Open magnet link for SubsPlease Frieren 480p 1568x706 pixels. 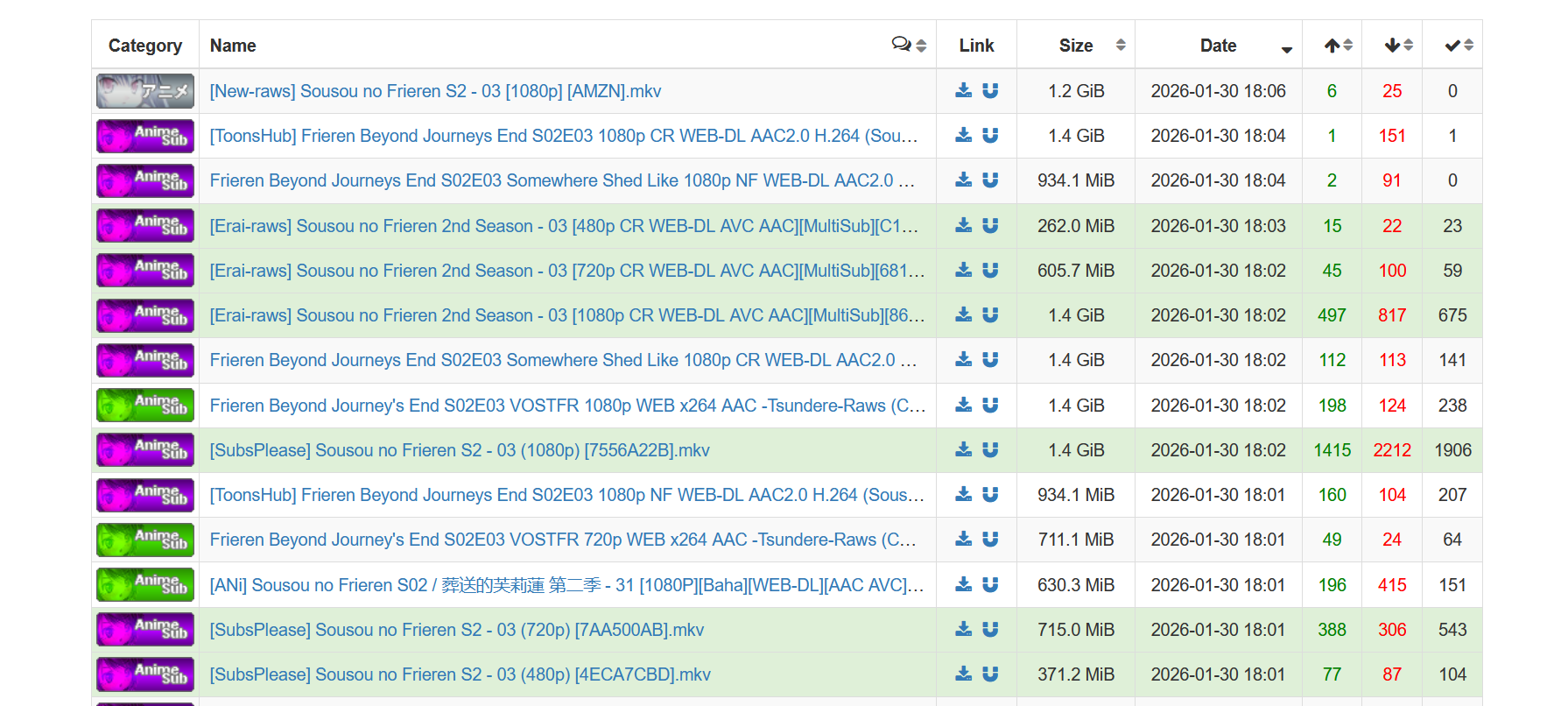tap(990, 674)
